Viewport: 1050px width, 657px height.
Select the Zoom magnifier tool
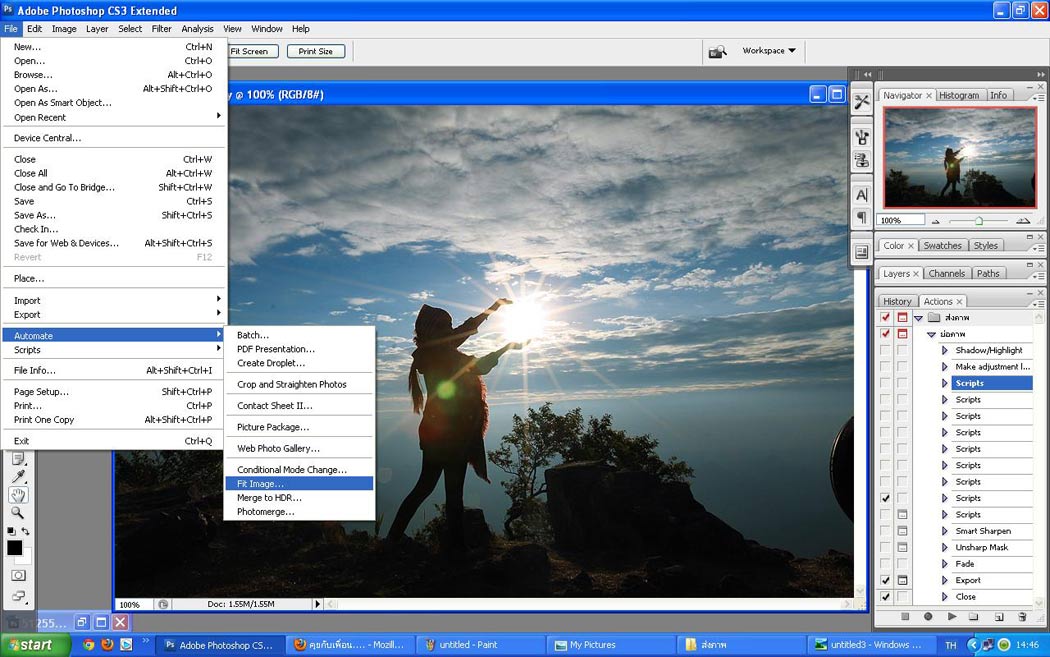point(18,513)
